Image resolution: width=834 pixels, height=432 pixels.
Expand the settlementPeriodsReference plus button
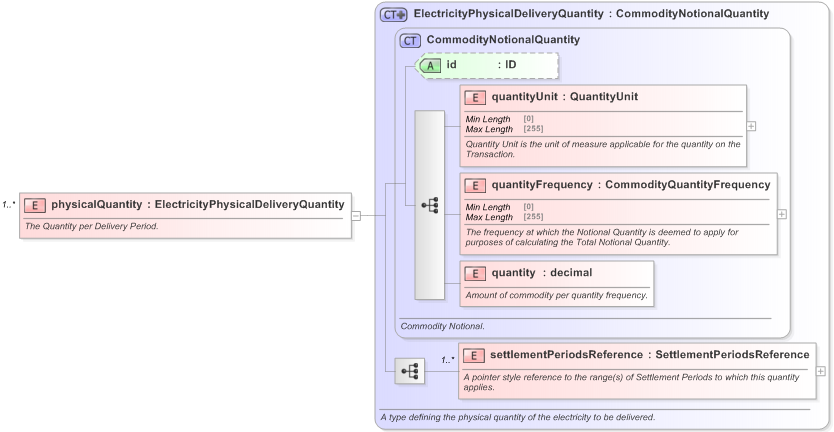pyautogui.click(x=821, y=371)
